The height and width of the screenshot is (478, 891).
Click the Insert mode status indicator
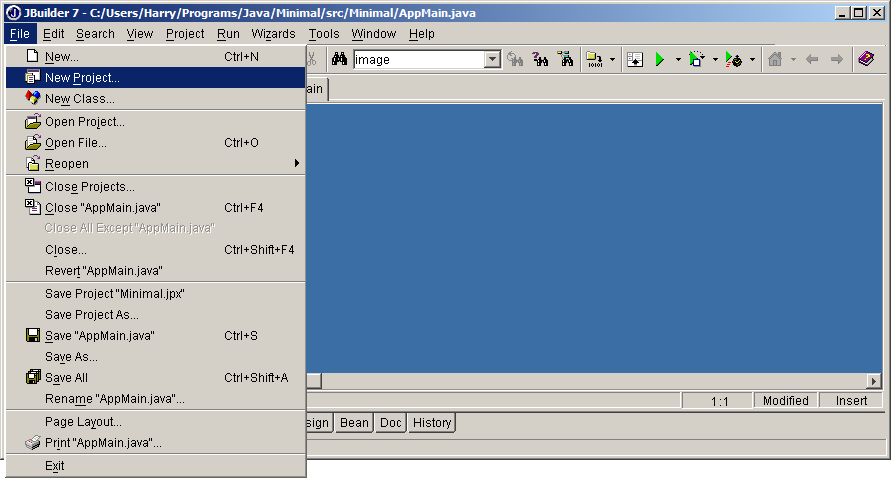(851, 401)
